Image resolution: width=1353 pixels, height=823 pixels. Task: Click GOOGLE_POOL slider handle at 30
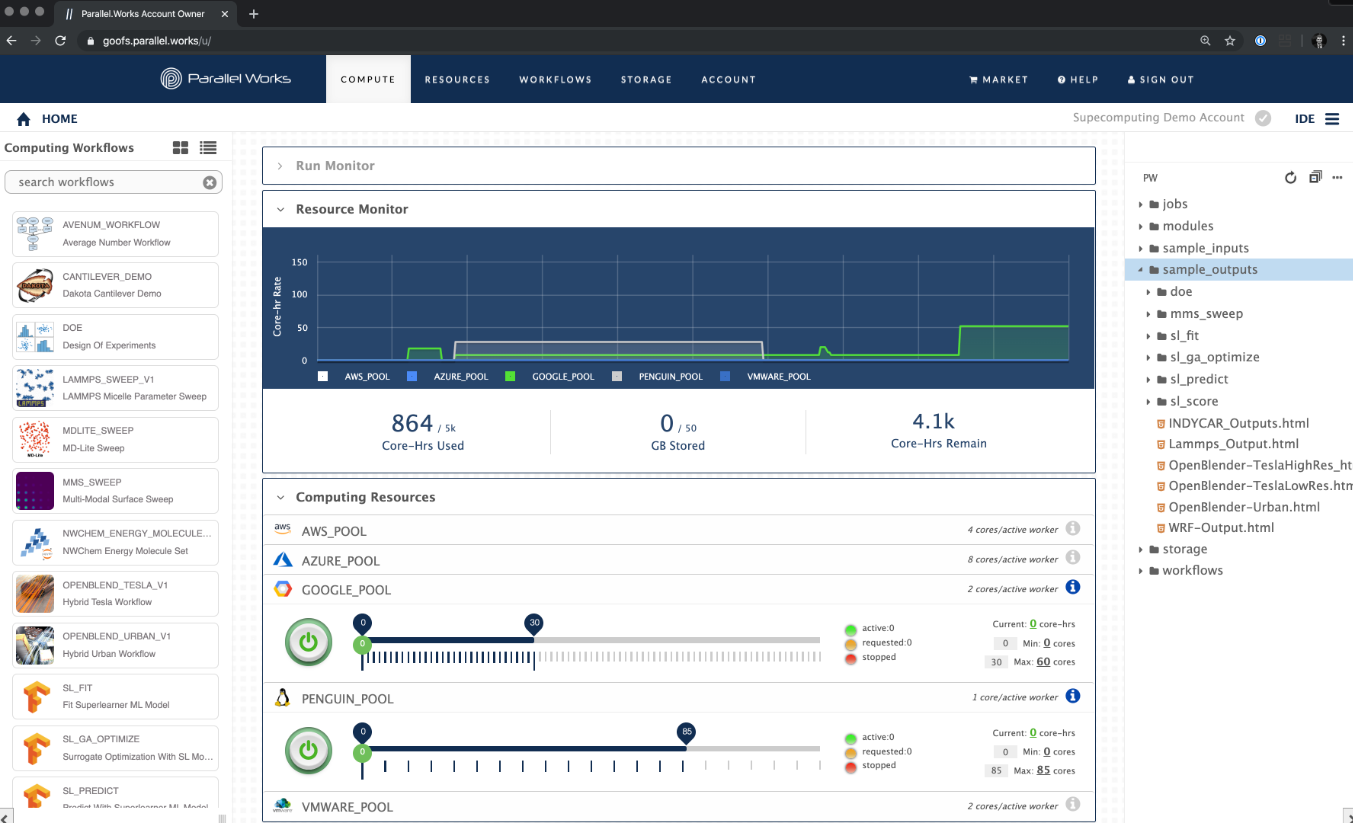tap(534, 623)
